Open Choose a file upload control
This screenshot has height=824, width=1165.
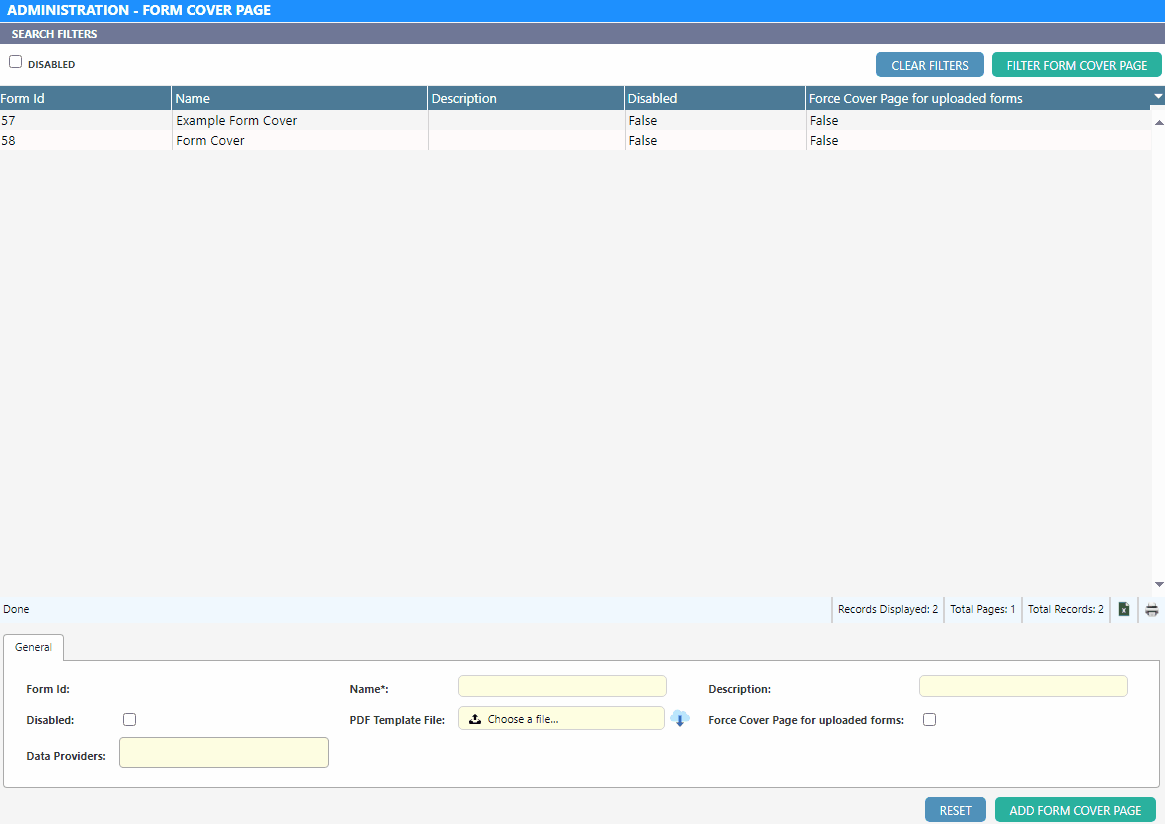[561, 719]
